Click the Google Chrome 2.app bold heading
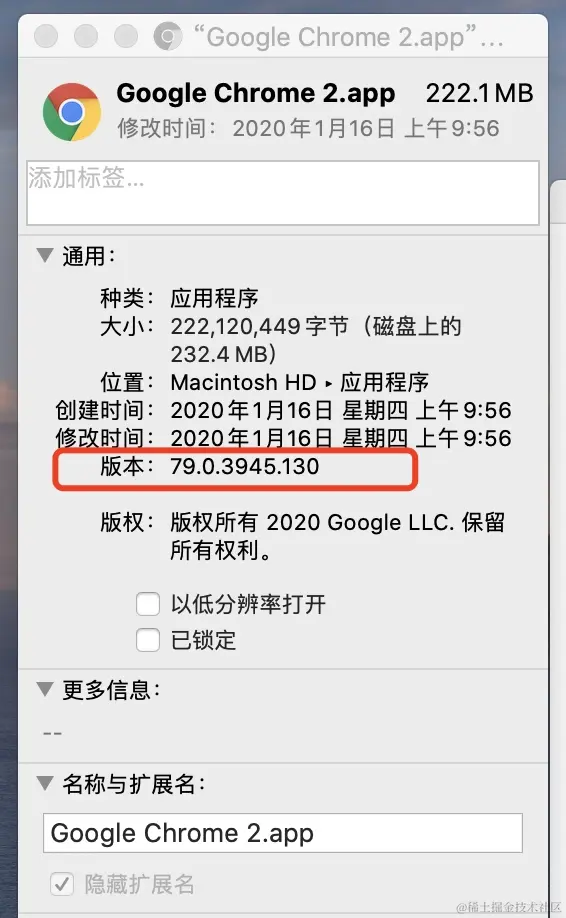The image size is (566, 918). click(x=256, y=94)
